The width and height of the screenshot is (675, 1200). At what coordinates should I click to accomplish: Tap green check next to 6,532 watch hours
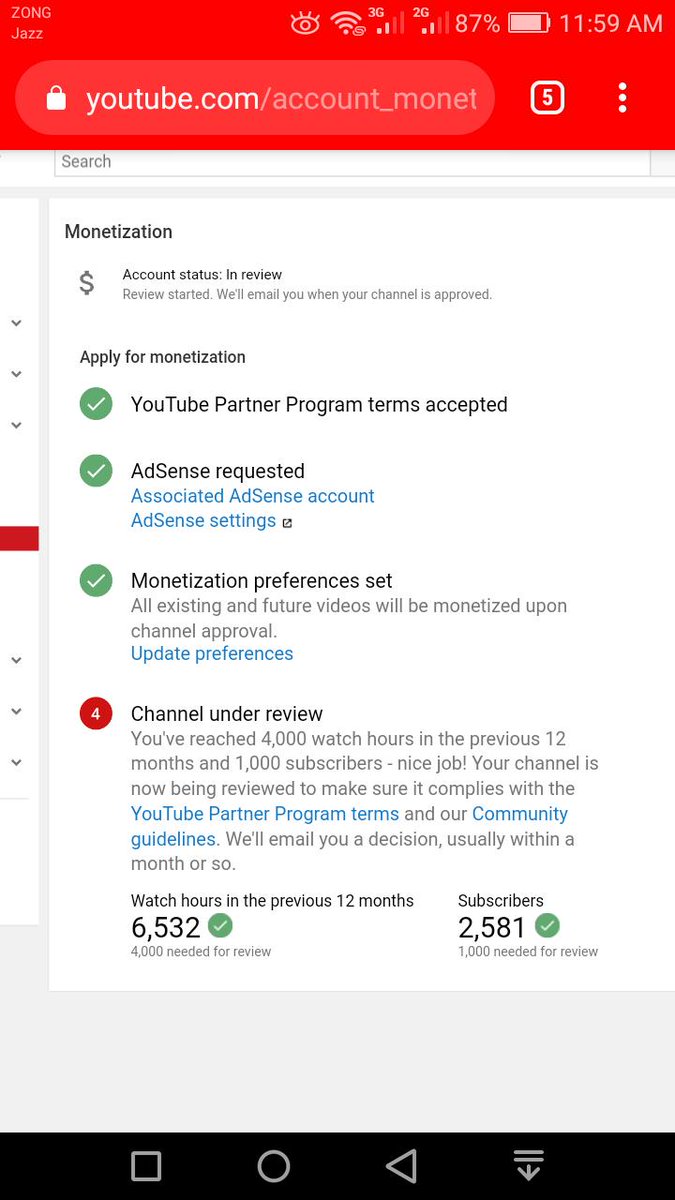click(x=220, y=925)
